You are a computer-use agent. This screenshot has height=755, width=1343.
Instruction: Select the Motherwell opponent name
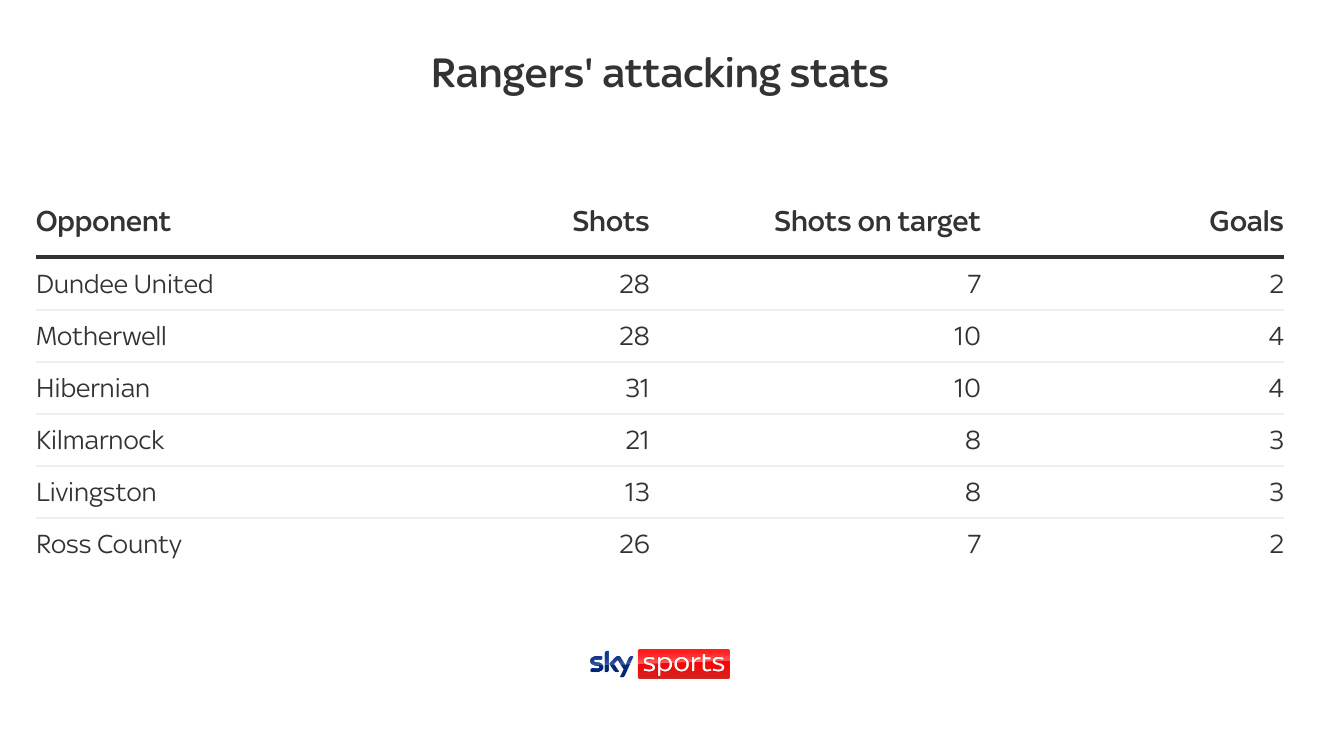pos(101,336)
